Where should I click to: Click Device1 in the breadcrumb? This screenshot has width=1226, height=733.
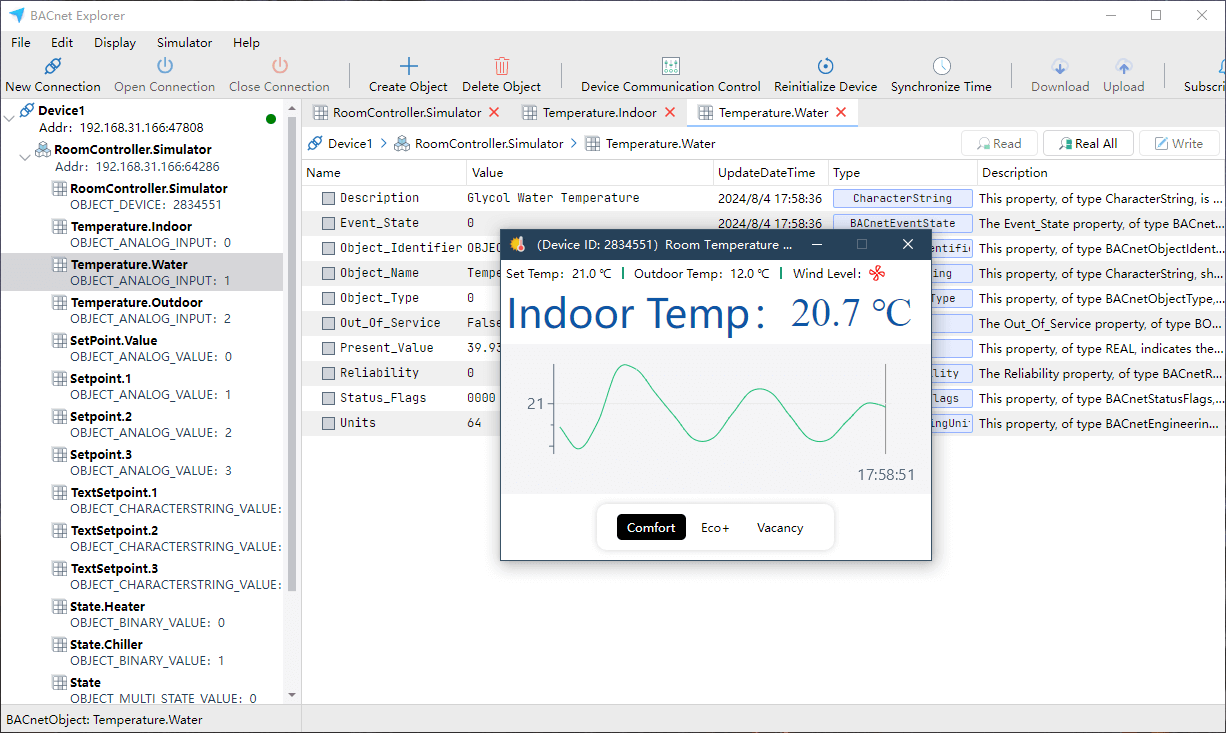[350, 143]
